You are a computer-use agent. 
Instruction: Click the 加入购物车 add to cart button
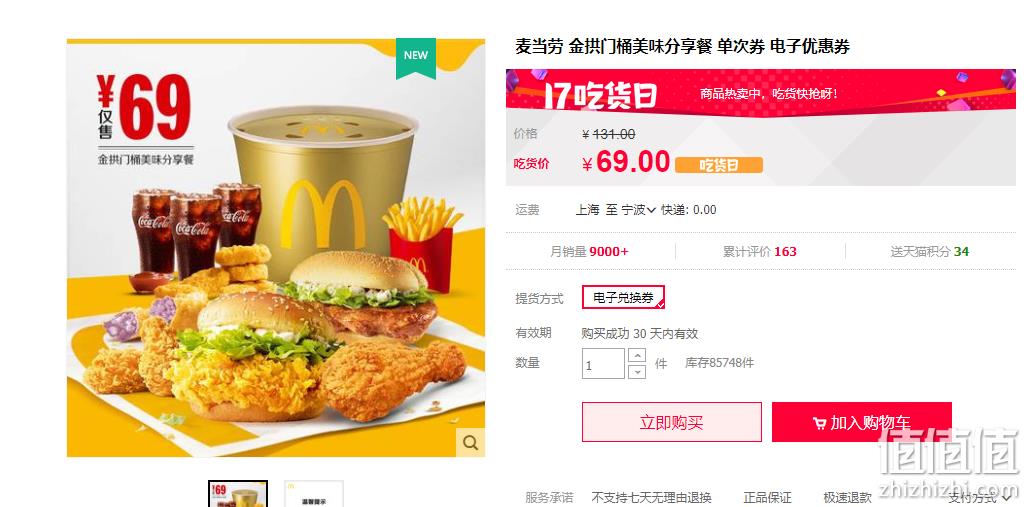(861, 422)
